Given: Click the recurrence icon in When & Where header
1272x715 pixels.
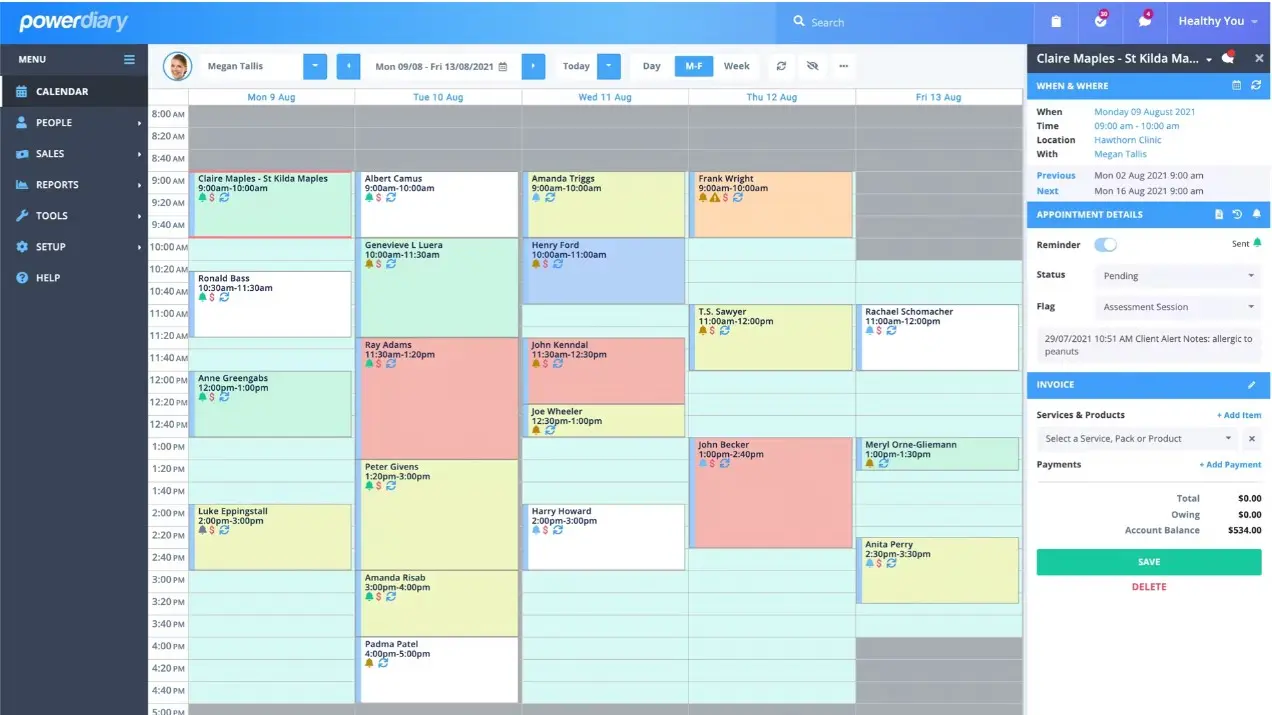Looking at the screenshot, I should pyautogui.click(x=1257, y=85).
